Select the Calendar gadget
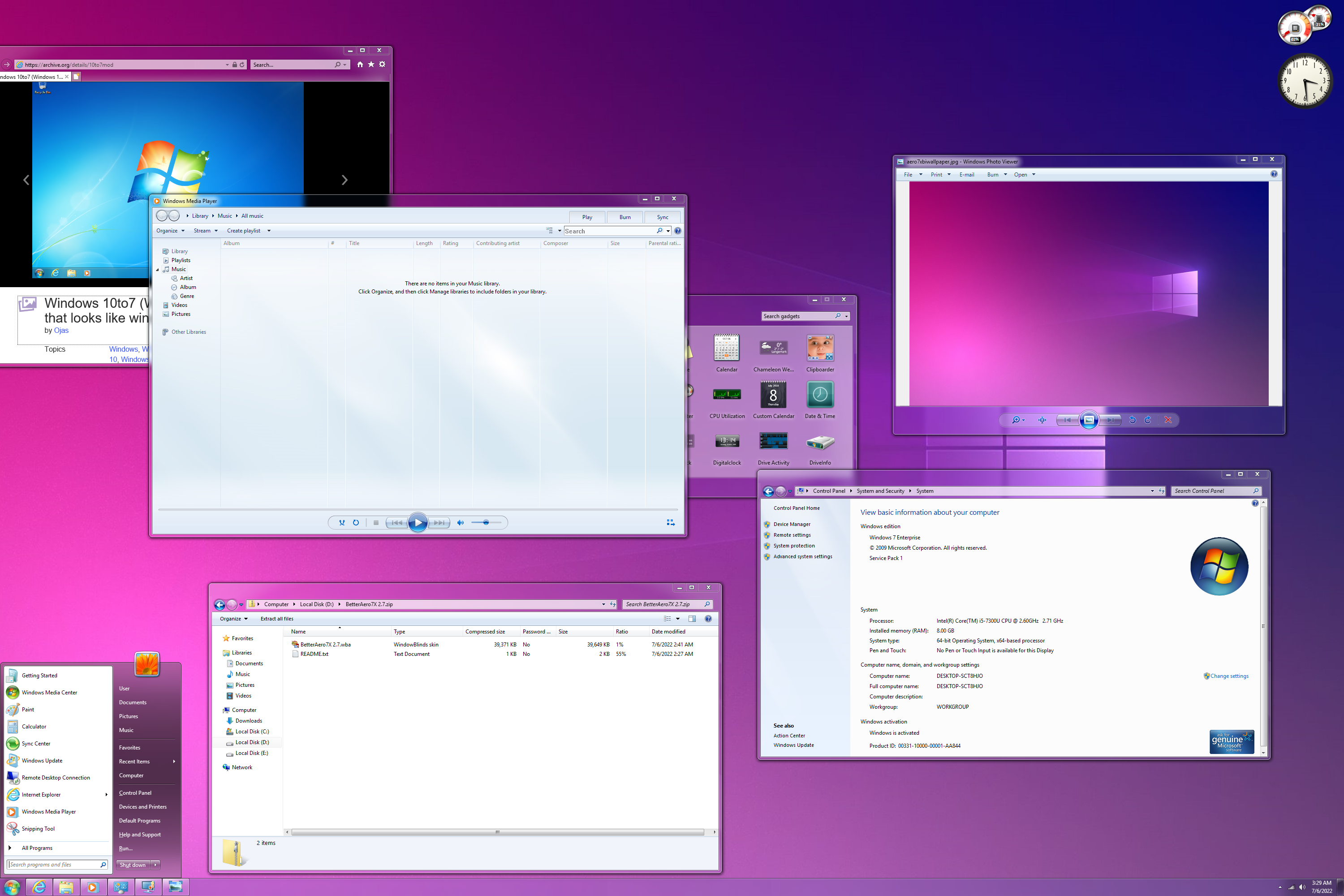The height and width of the screenshot is (896, 1344). pos(727,353)
